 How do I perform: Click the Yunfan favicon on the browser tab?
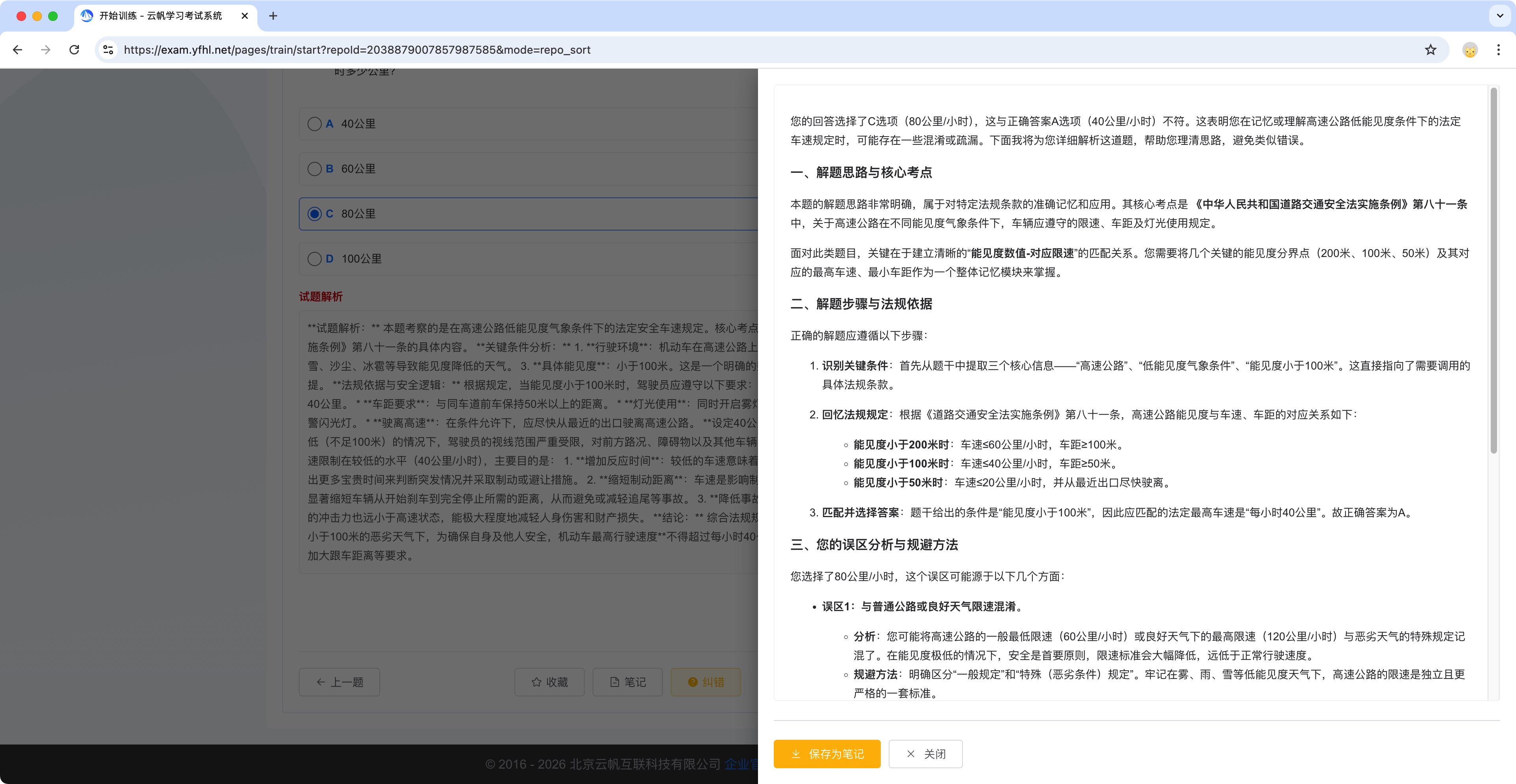(x=88, y=16)
